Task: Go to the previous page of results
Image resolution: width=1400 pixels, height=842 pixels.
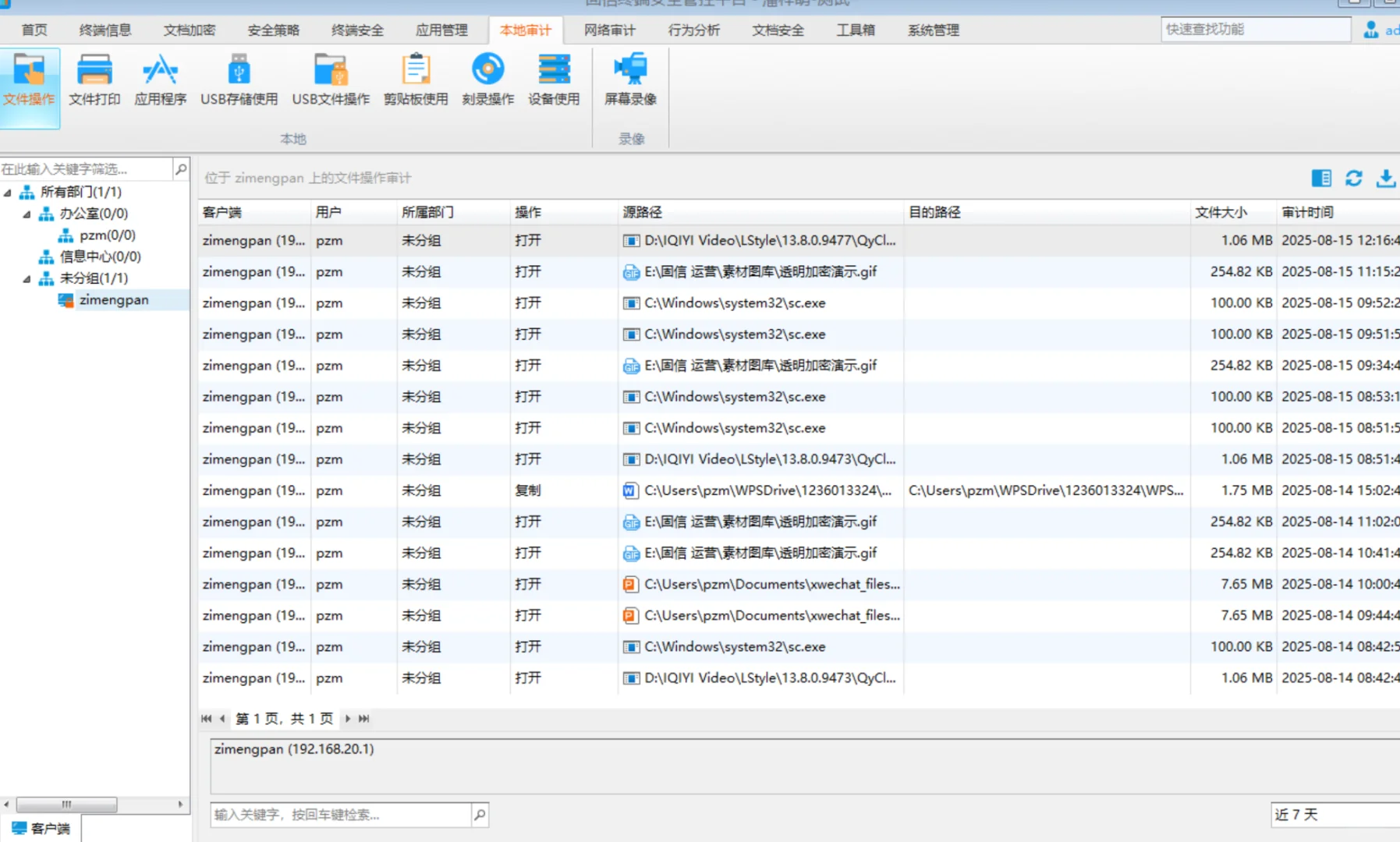Action: (222, 719)
